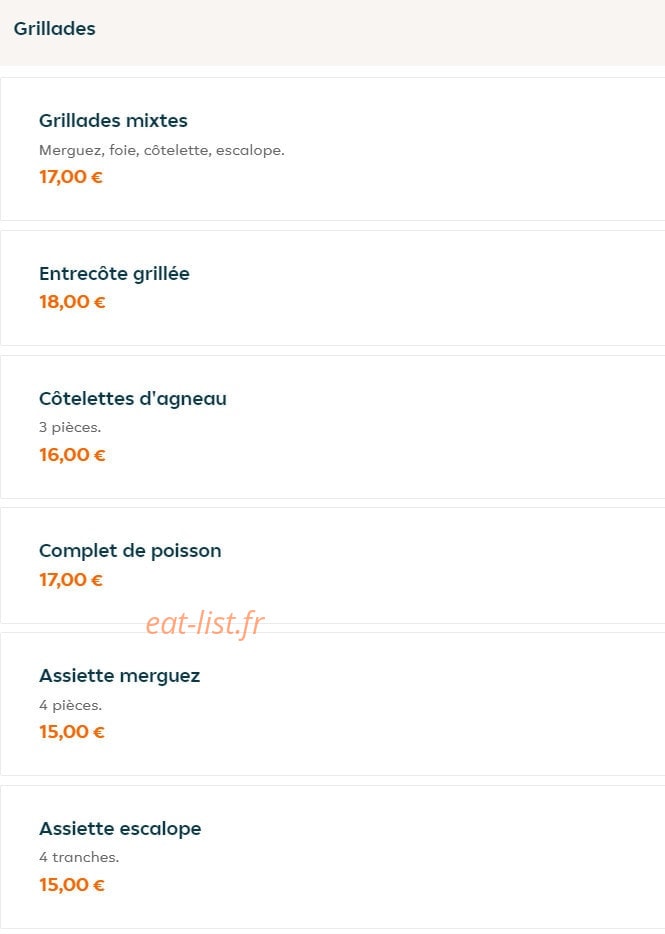Select the Entrecôte grillée item title
Image resolution: width=665 pixels, height=934 pixels.
coord(114,274)
